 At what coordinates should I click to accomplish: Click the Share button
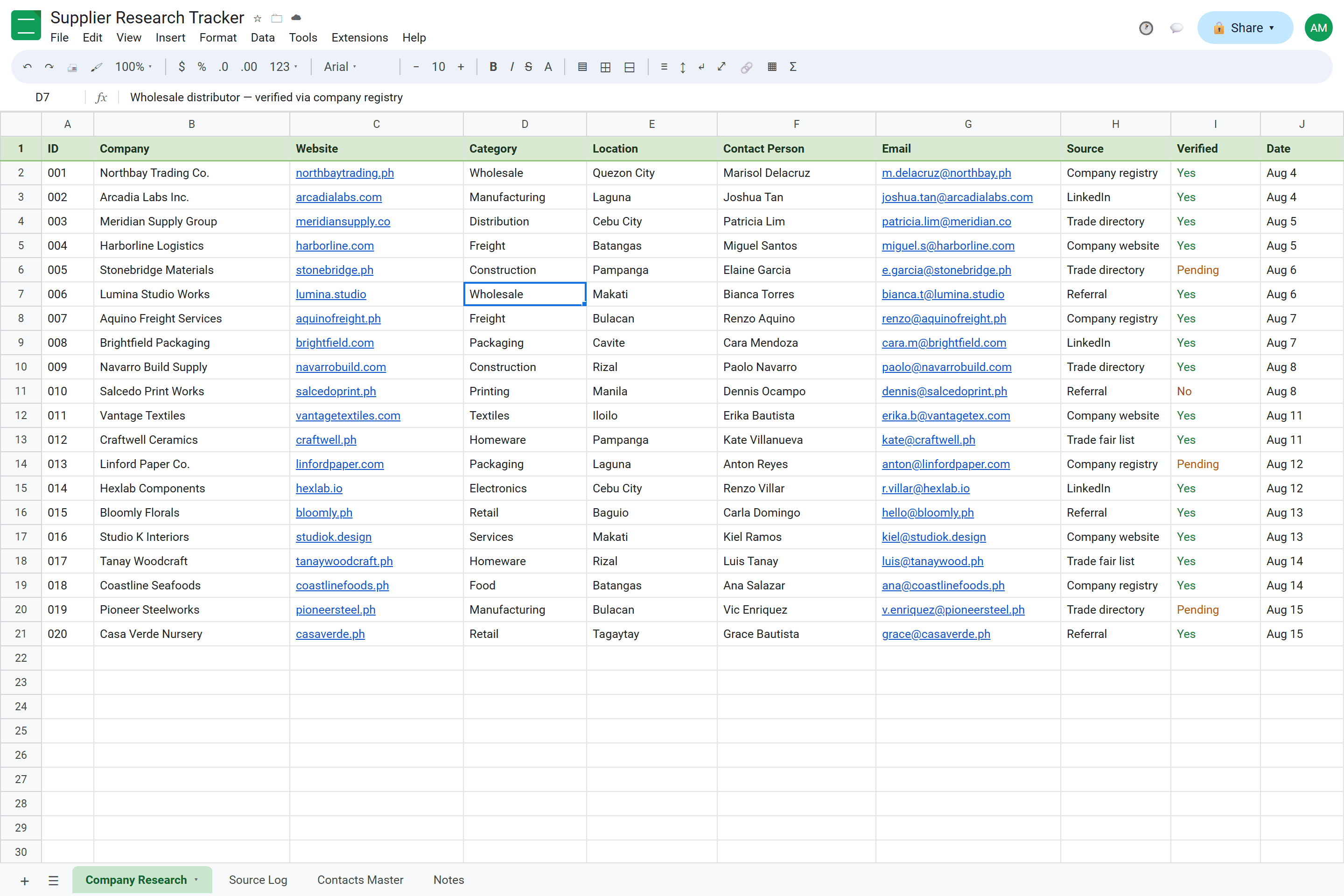1245,28
